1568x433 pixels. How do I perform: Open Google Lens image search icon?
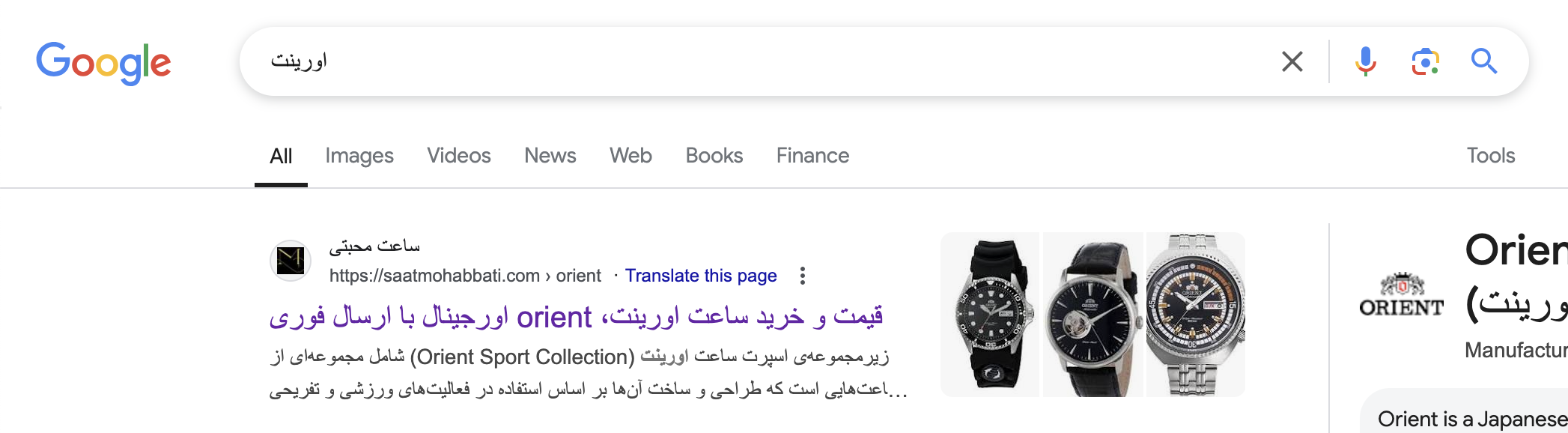point(1426,61)
